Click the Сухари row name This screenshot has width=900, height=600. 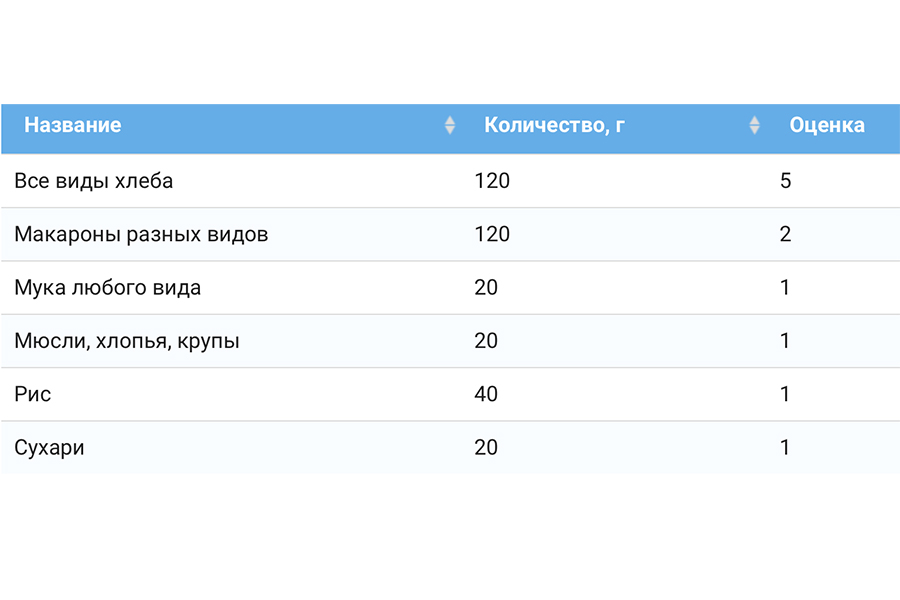pyautogui.click(x=49, y=448)
